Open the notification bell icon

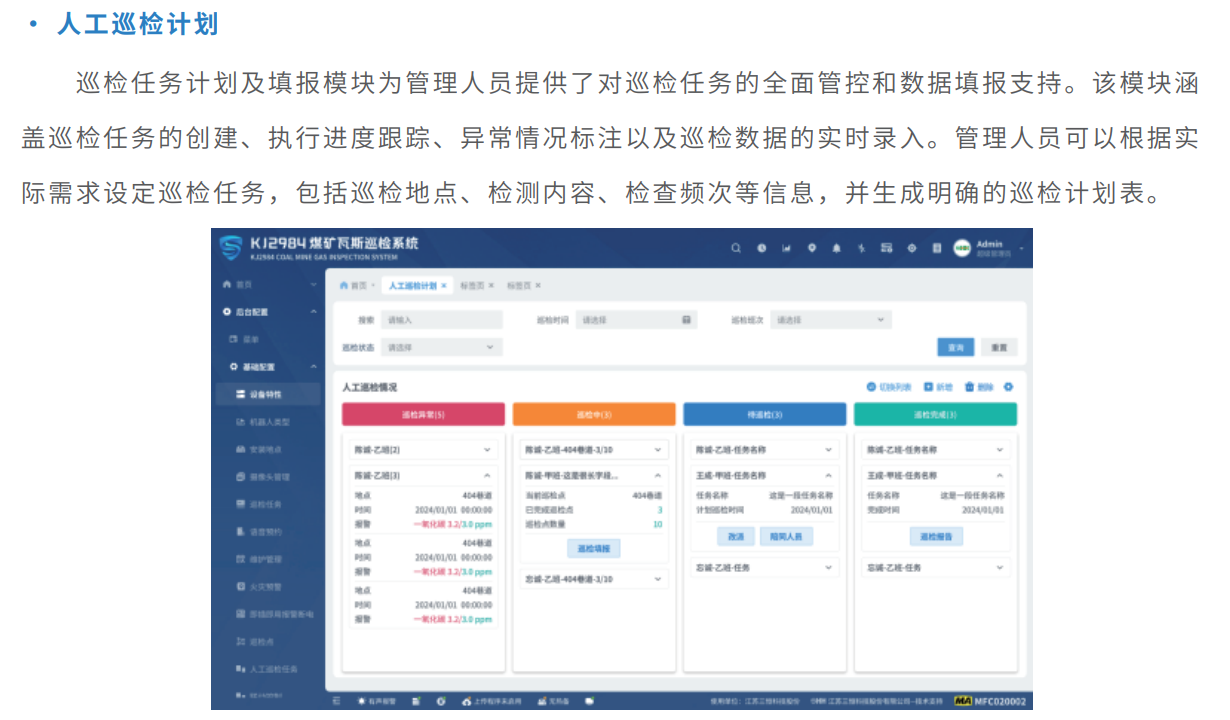point(836,248)
